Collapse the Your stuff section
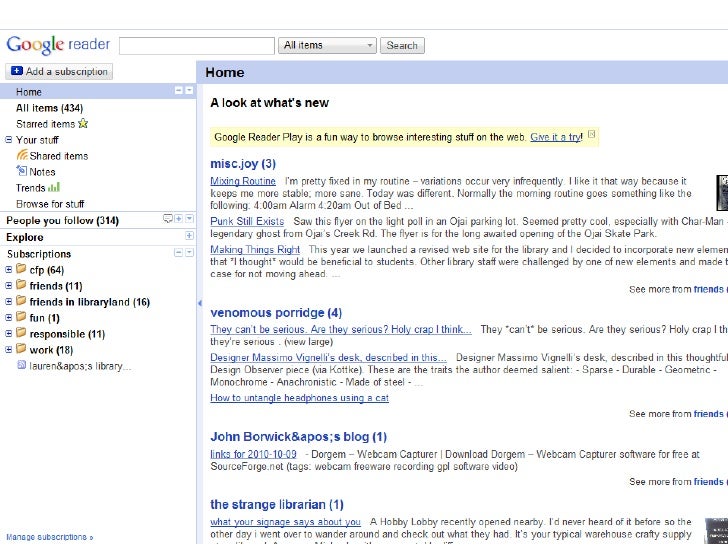This screenshot has width=728, height=546. click(8, 140)
